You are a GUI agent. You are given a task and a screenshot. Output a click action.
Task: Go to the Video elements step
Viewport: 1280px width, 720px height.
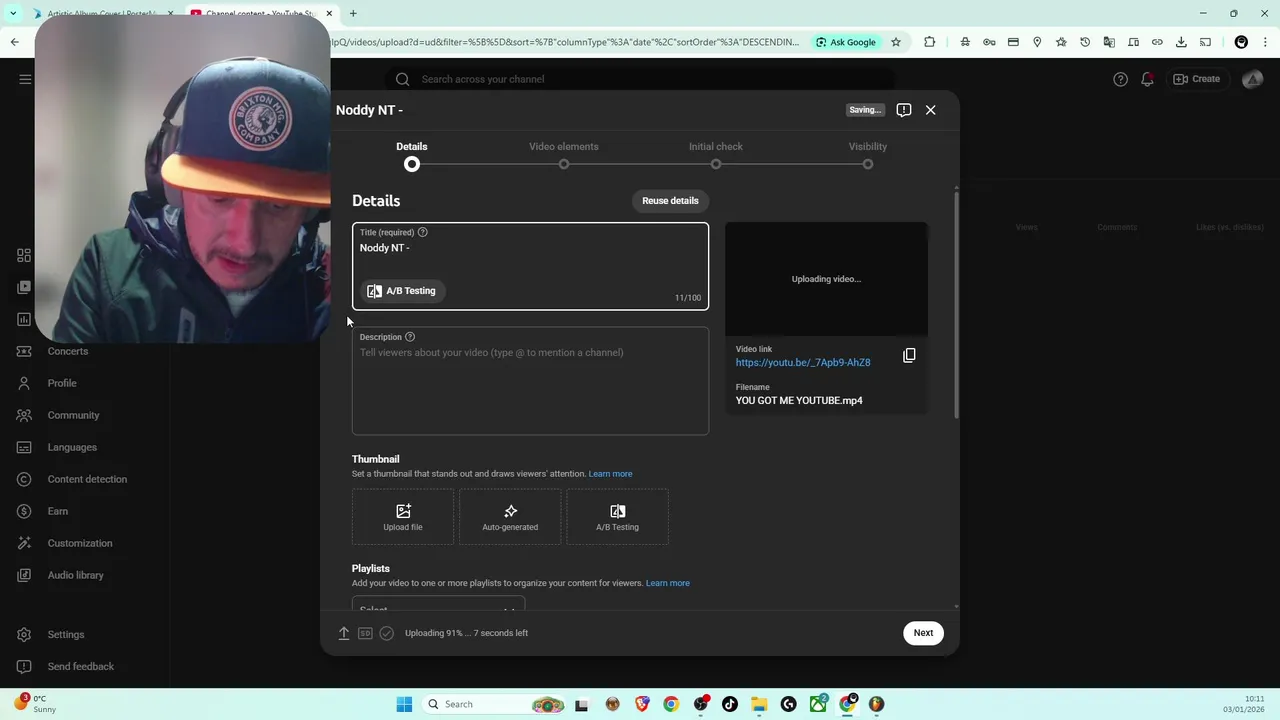(x=564, y=154)
